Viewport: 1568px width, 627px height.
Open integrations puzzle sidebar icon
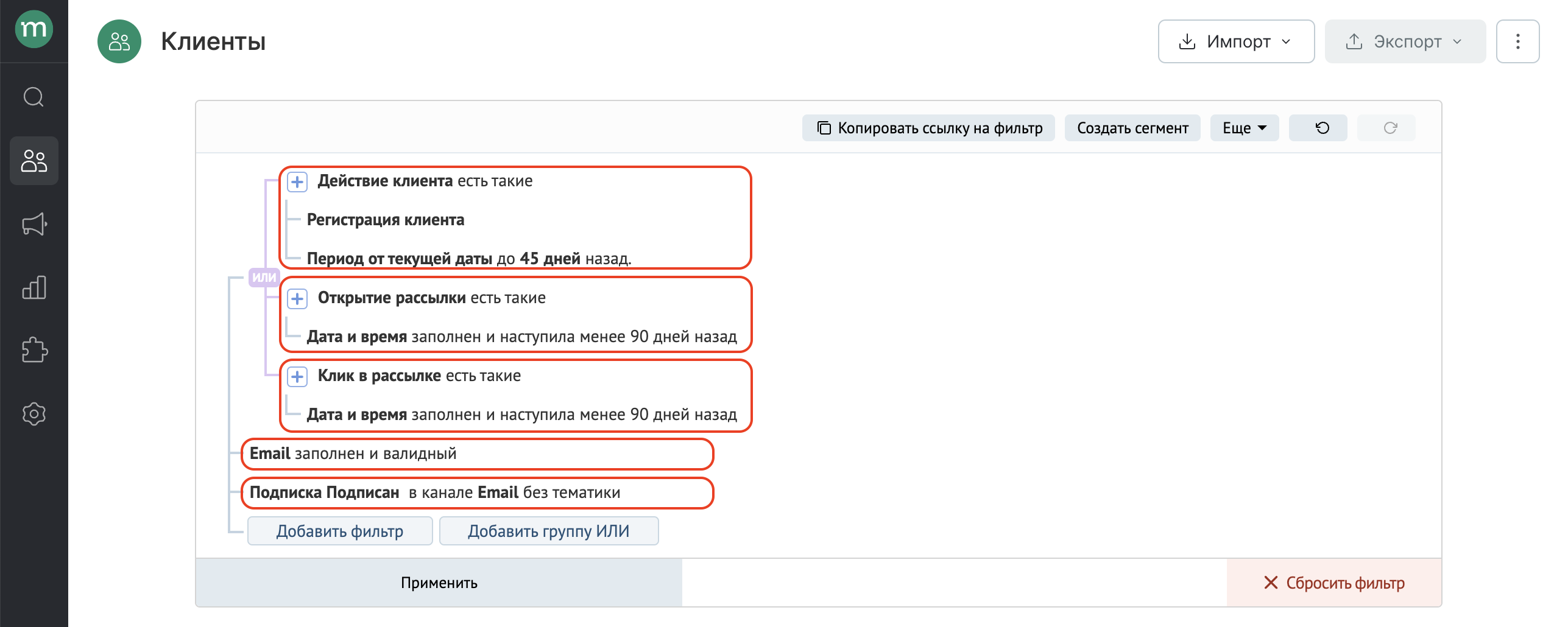[34, 350]
